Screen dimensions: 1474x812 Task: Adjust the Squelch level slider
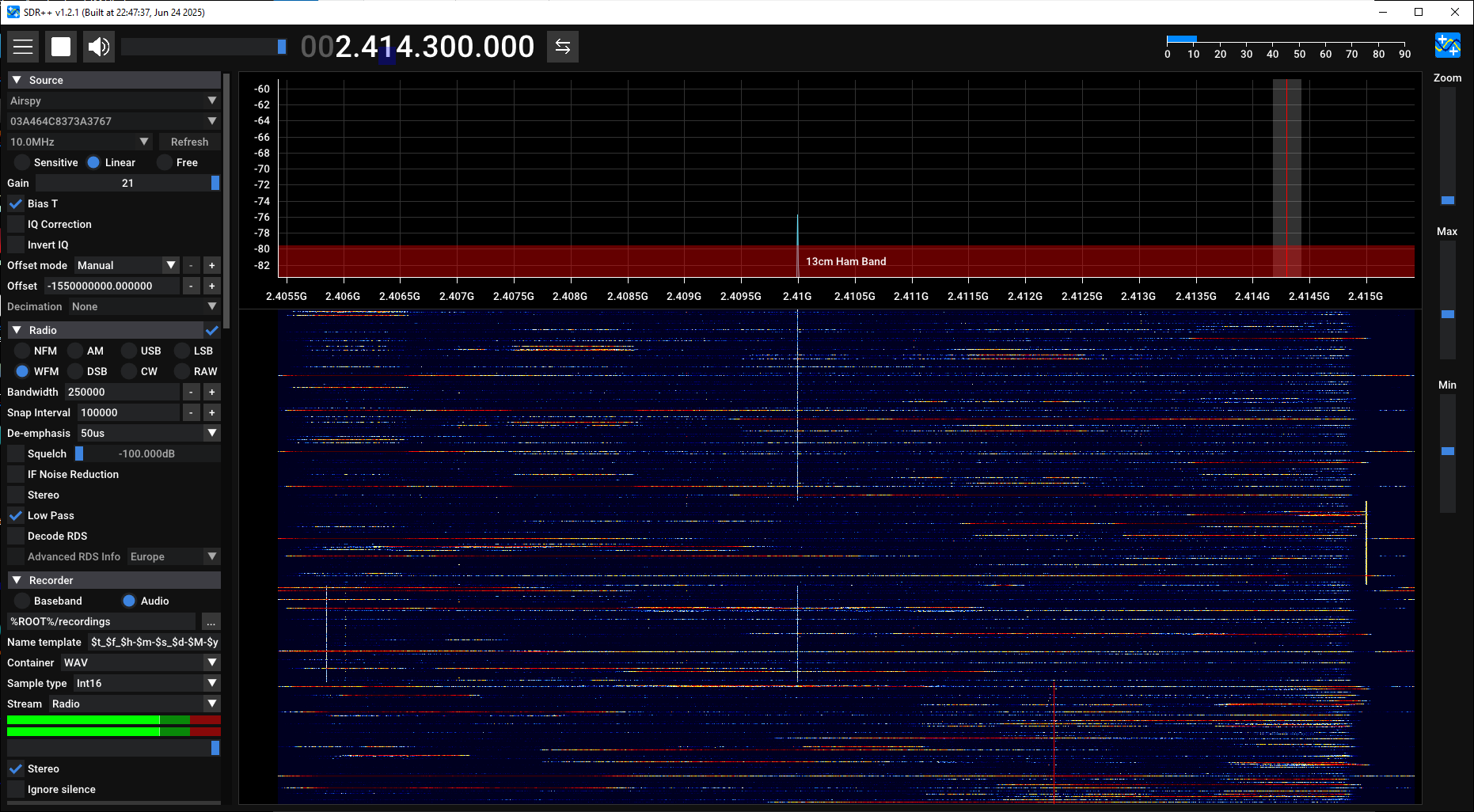pos(147,453)
